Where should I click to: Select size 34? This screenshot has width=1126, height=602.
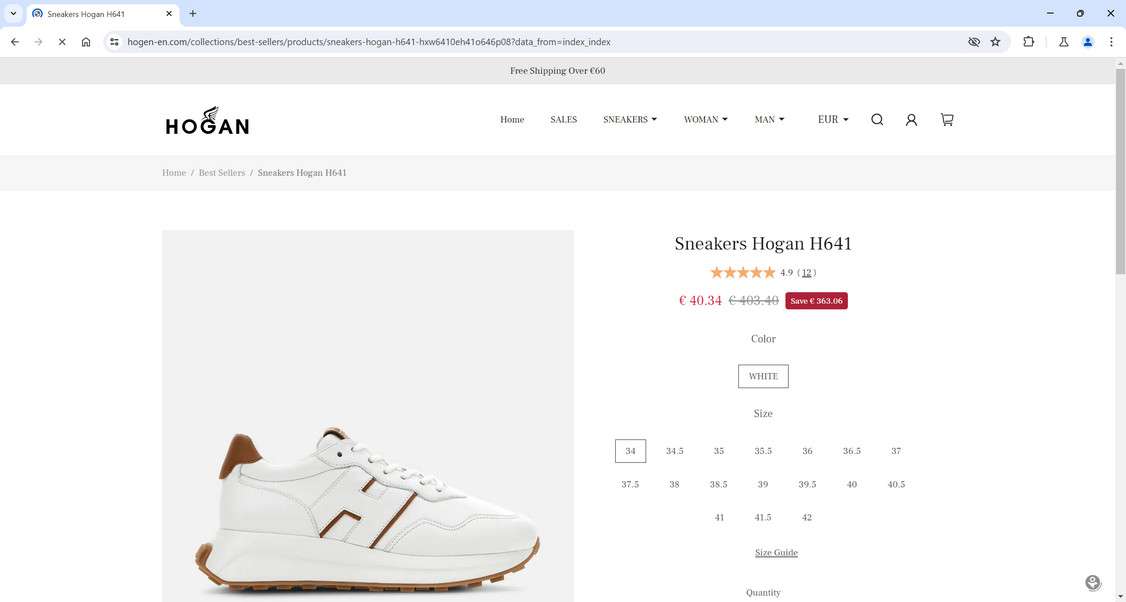coord(631,451)
